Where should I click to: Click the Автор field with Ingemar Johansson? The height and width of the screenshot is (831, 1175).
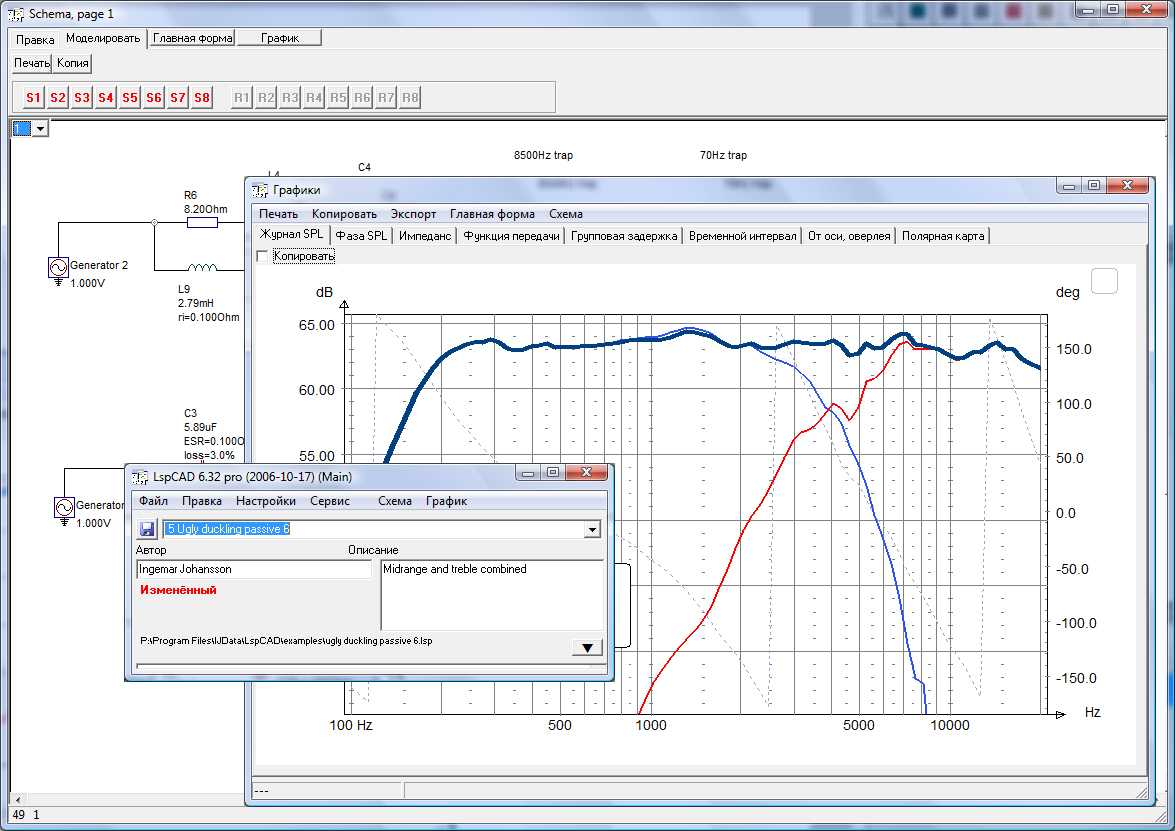coord(254,569)
